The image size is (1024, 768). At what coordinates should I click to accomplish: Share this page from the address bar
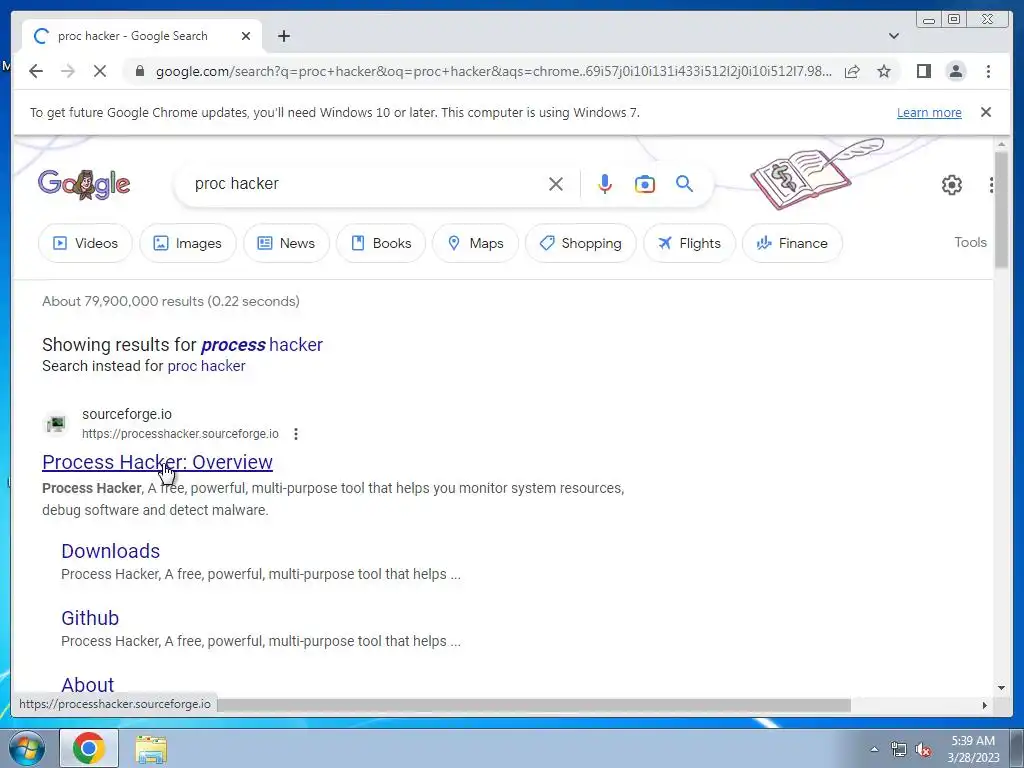pos(852,71)
